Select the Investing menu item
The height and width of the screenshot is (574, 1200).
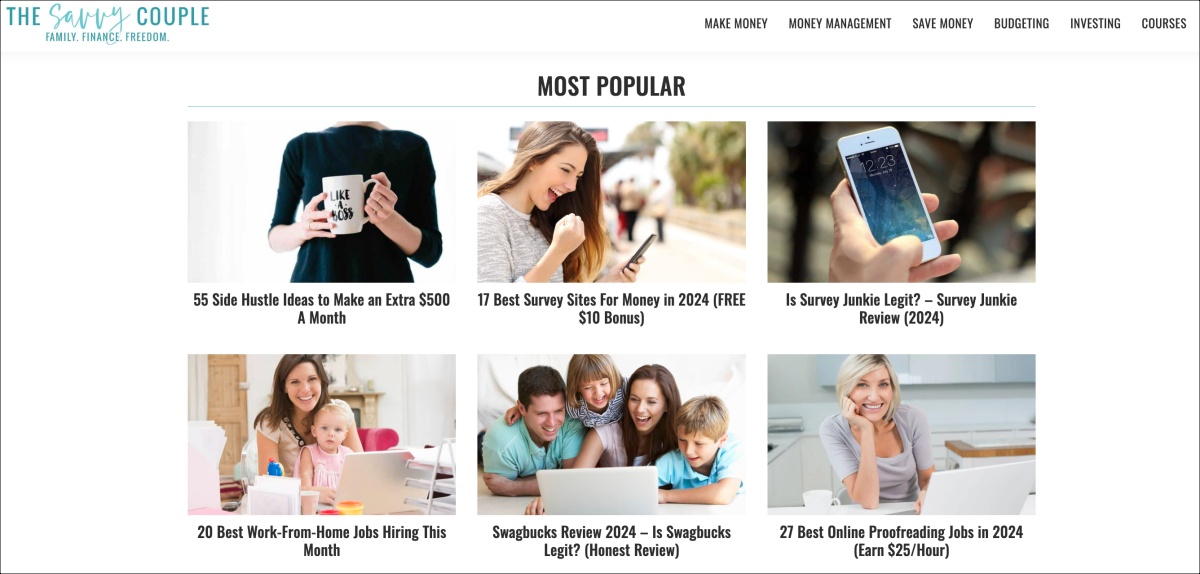(1095, 24)
